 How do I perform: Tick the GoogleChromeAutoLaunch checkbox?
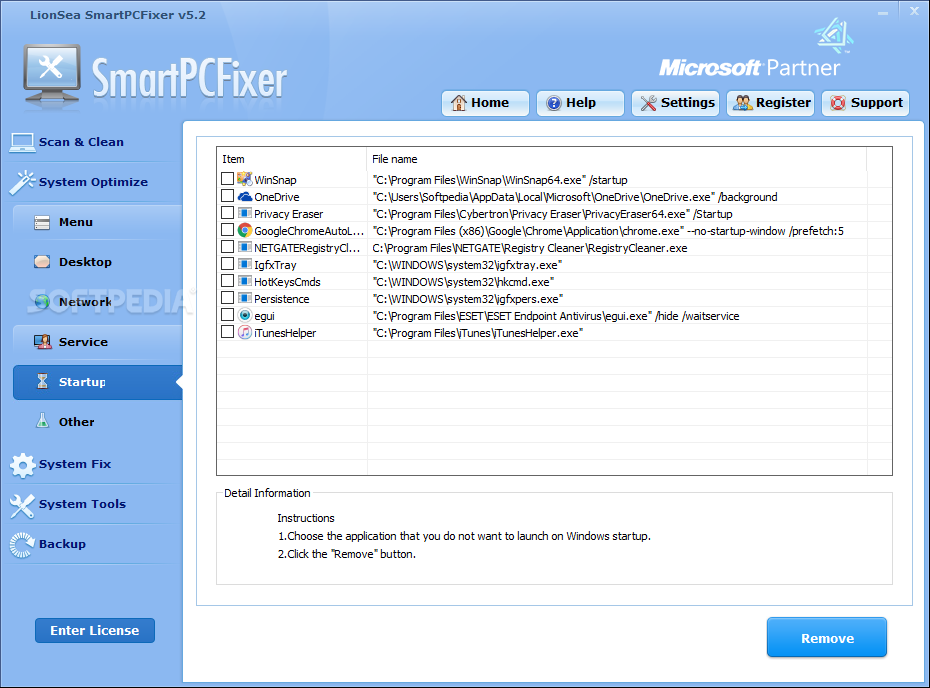(227, 230)
